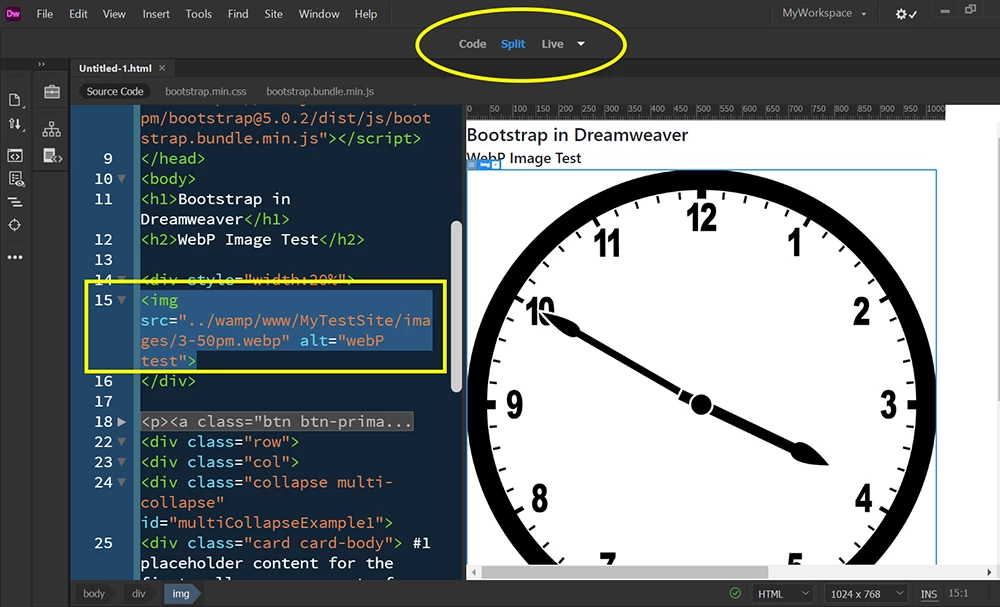
Task: Open the plus dropdown on img element display
Action: tap(496, 165)
